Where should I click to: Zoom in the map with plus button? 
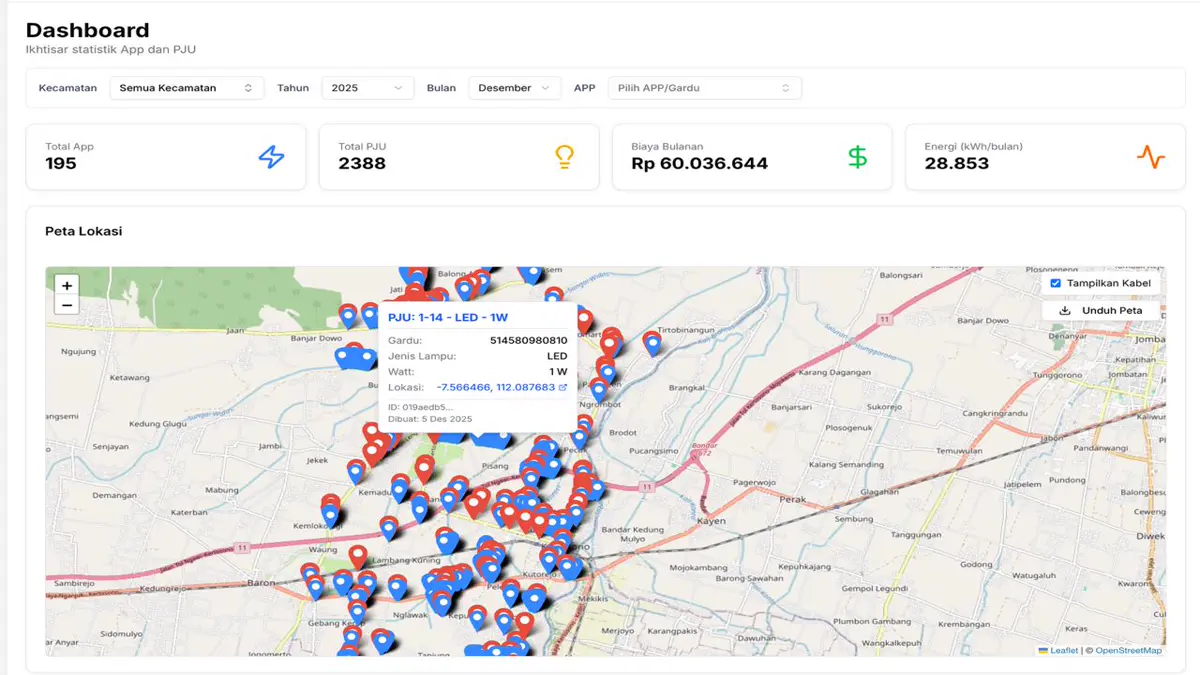67,286
